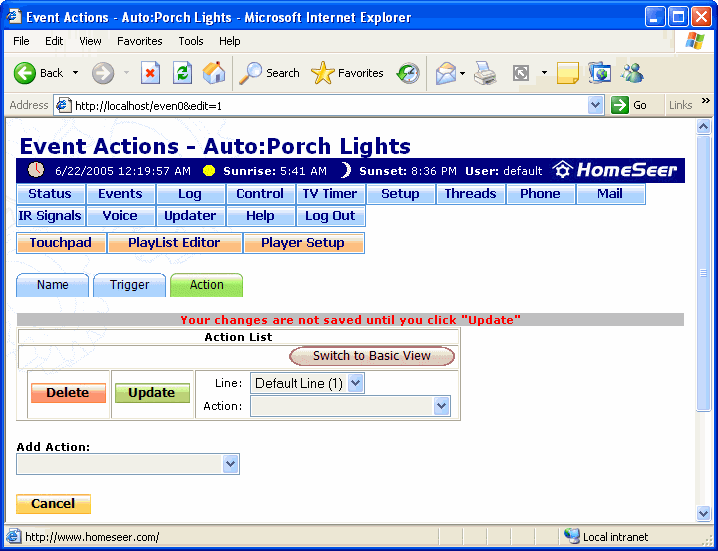This screenshot has width=718, height=551.
Task: Open the Edit menu
Action: tap(54, 41)
